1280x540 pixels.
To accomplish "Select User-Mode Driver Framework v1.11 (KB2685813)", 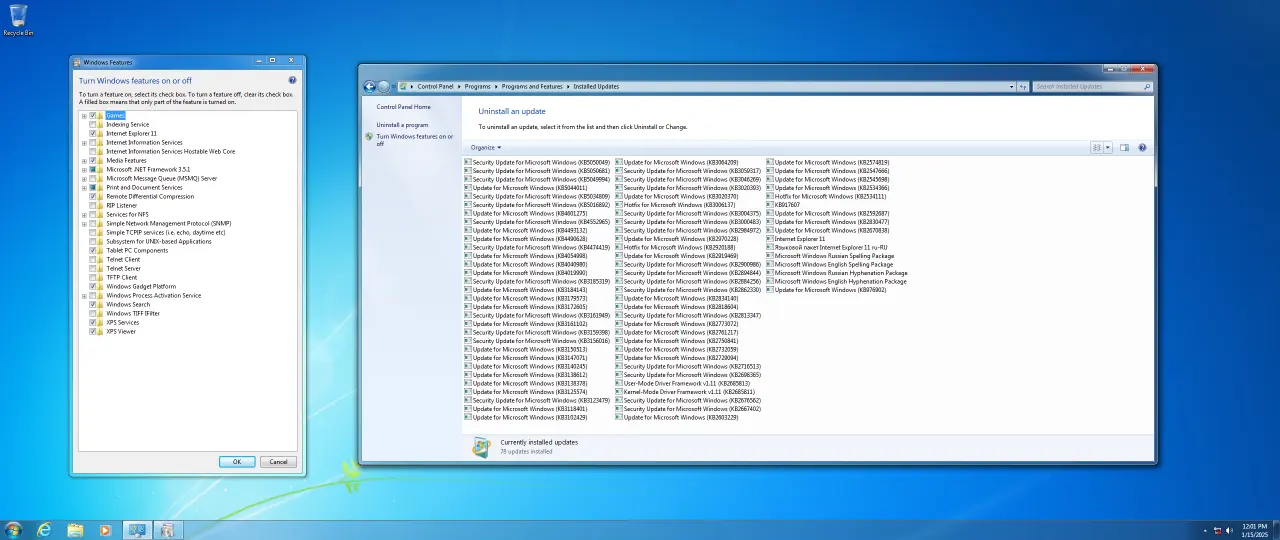I will coord(682,384).
